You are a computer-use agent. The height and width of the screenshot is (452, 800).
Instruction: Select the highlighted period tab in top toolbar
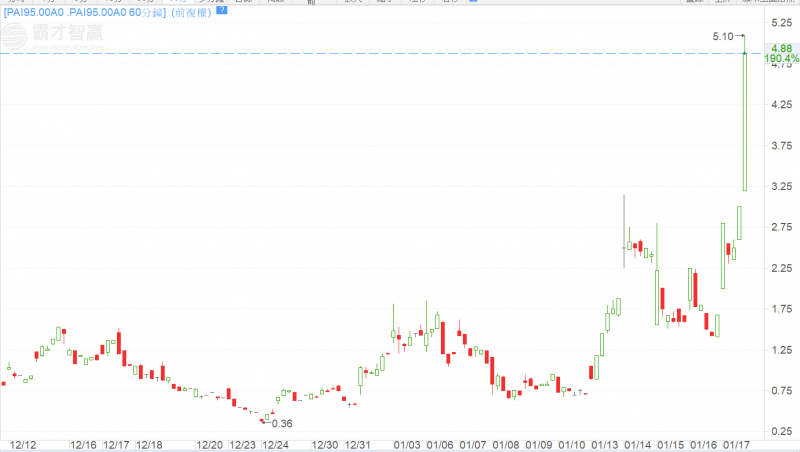point(178,2)
